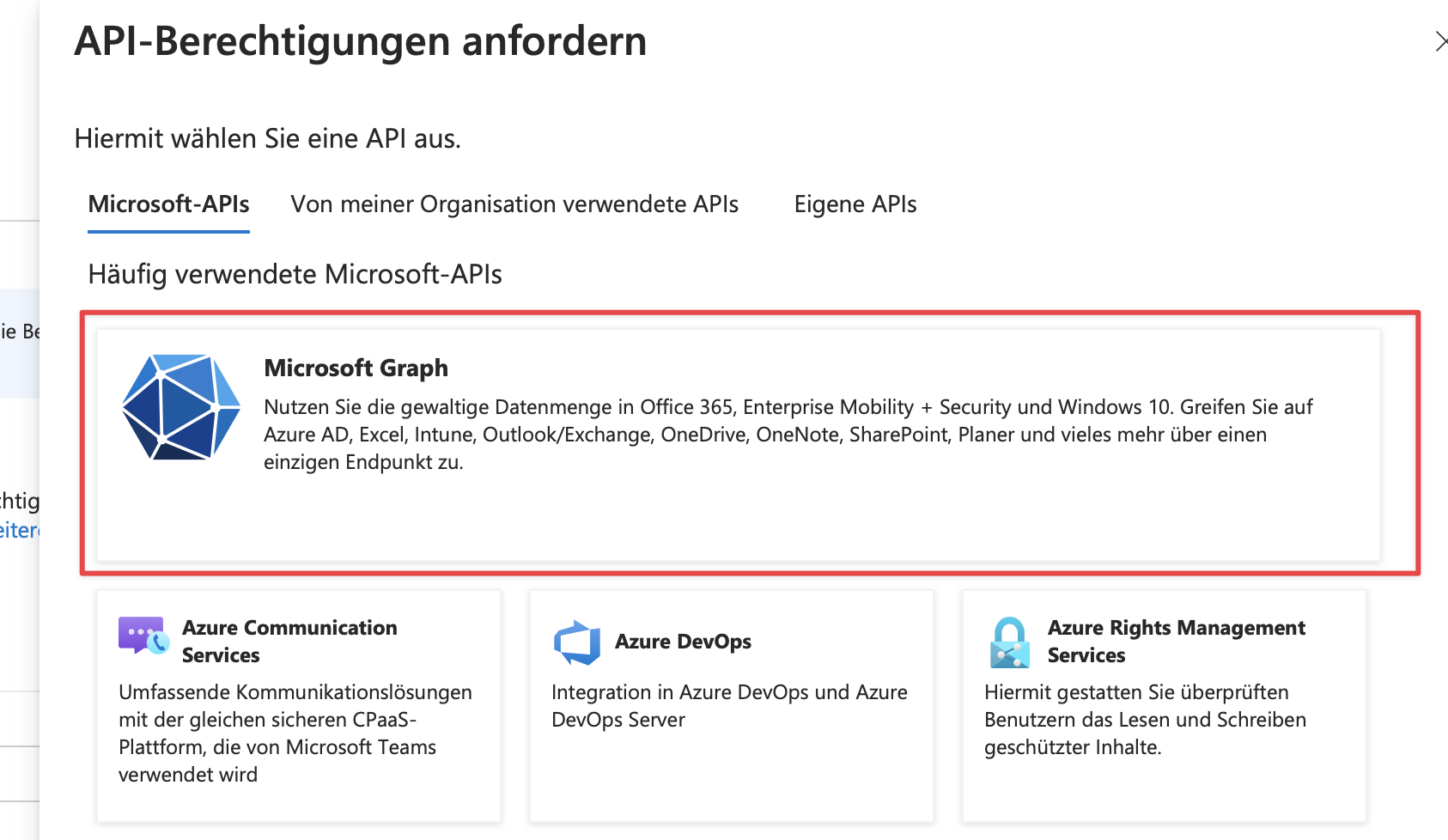The width and height of the screenshot is (1448, 840).
Task: Click the Azure Communication Services chat icon
Action: click(143, 636)
